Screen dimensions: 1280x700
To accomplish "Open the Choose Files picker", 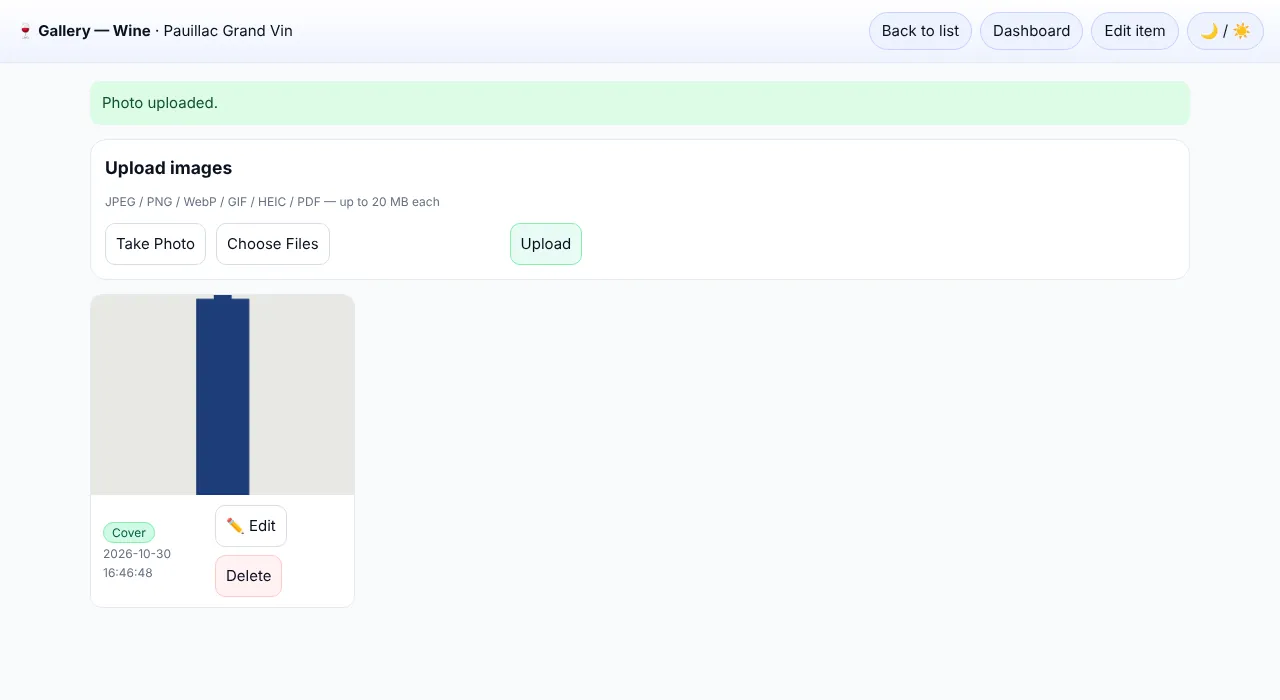I will tap(273, 244).
